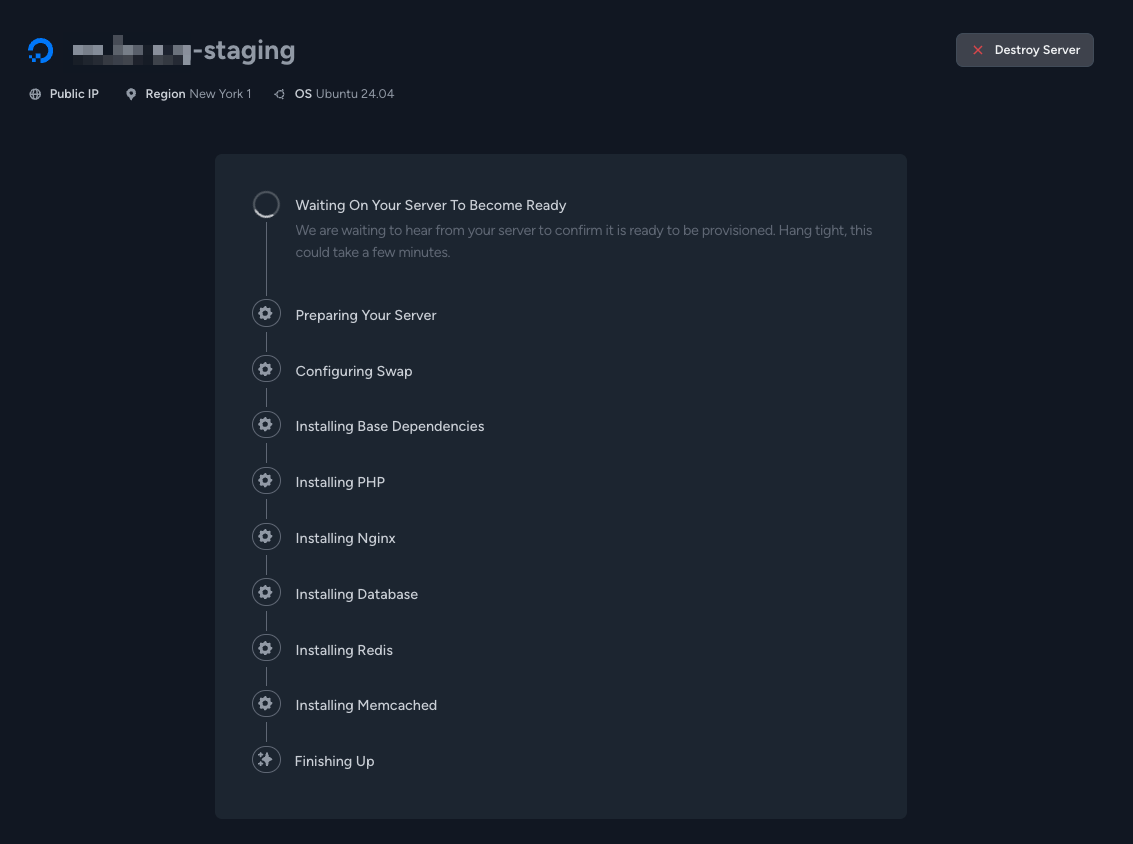The height and width of the screenshot is (844, 1133).
Task: Click the globe icon beside Public IP
Action: pos(35,94)
